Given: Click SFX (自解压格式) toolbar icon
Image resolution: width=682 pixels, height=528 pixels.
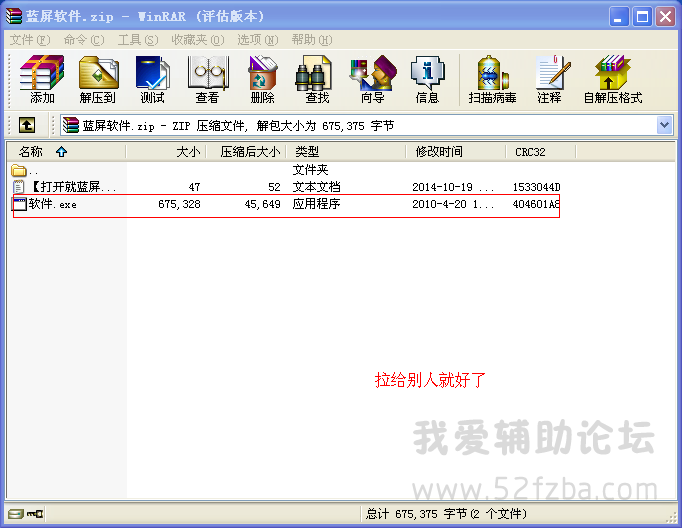Looking at the screenshot, I should click(613, 79).
